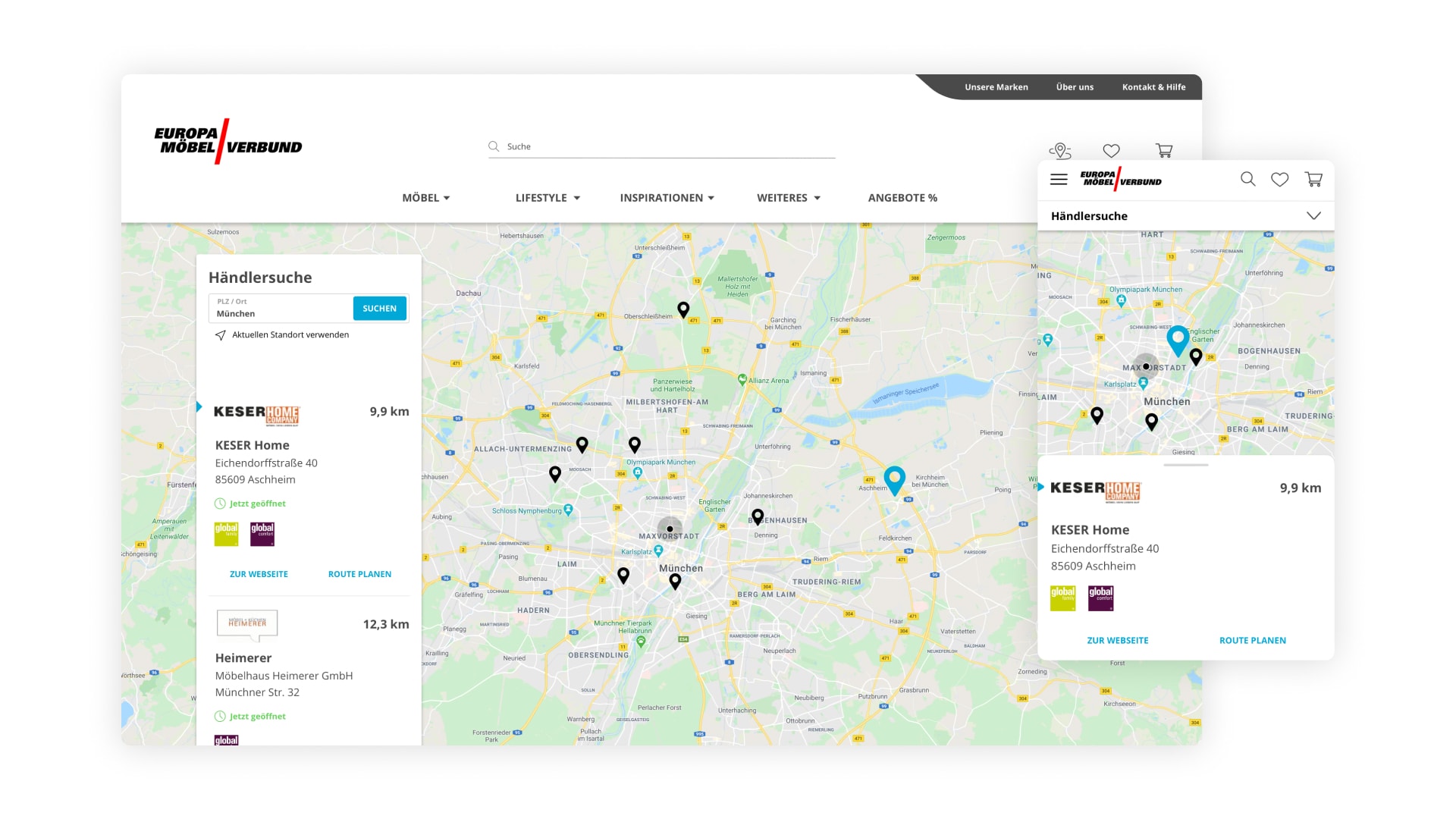Click the global family logo in the mobile dealer card

[x=1062, y=597]
